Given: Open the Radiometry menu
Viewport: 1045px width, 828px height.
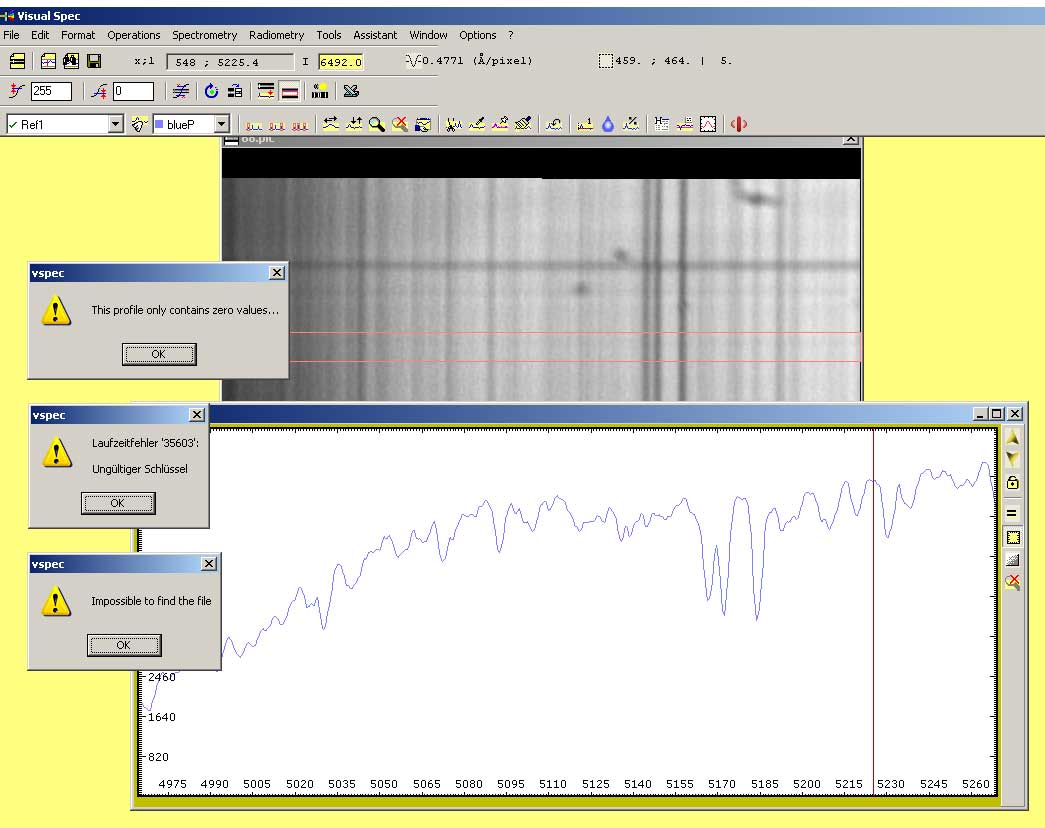Looking at the screenshot, I should 276,35.
